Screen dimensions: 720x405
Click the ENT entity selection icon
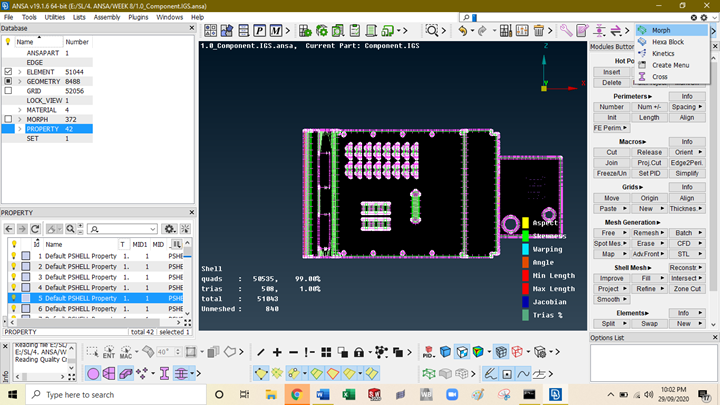point(109,352)
